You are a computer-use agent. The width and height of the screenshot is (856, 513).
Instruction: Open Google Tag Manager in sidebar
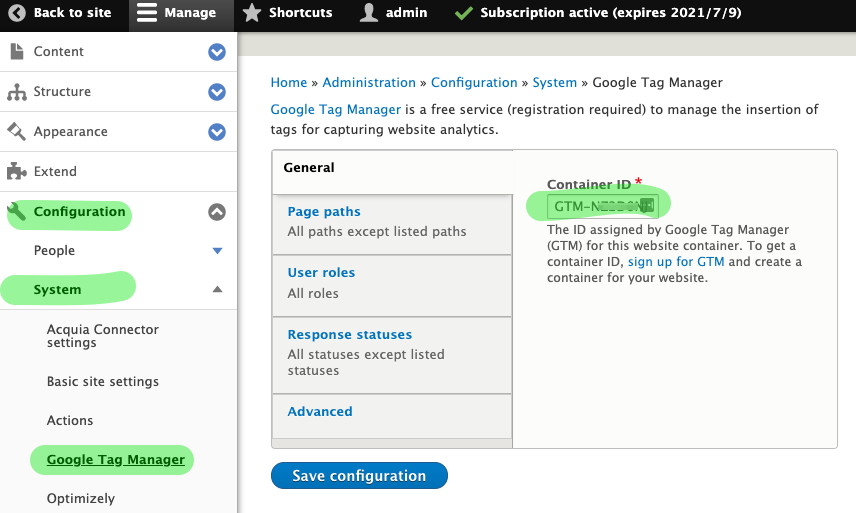tap(116, 460)
